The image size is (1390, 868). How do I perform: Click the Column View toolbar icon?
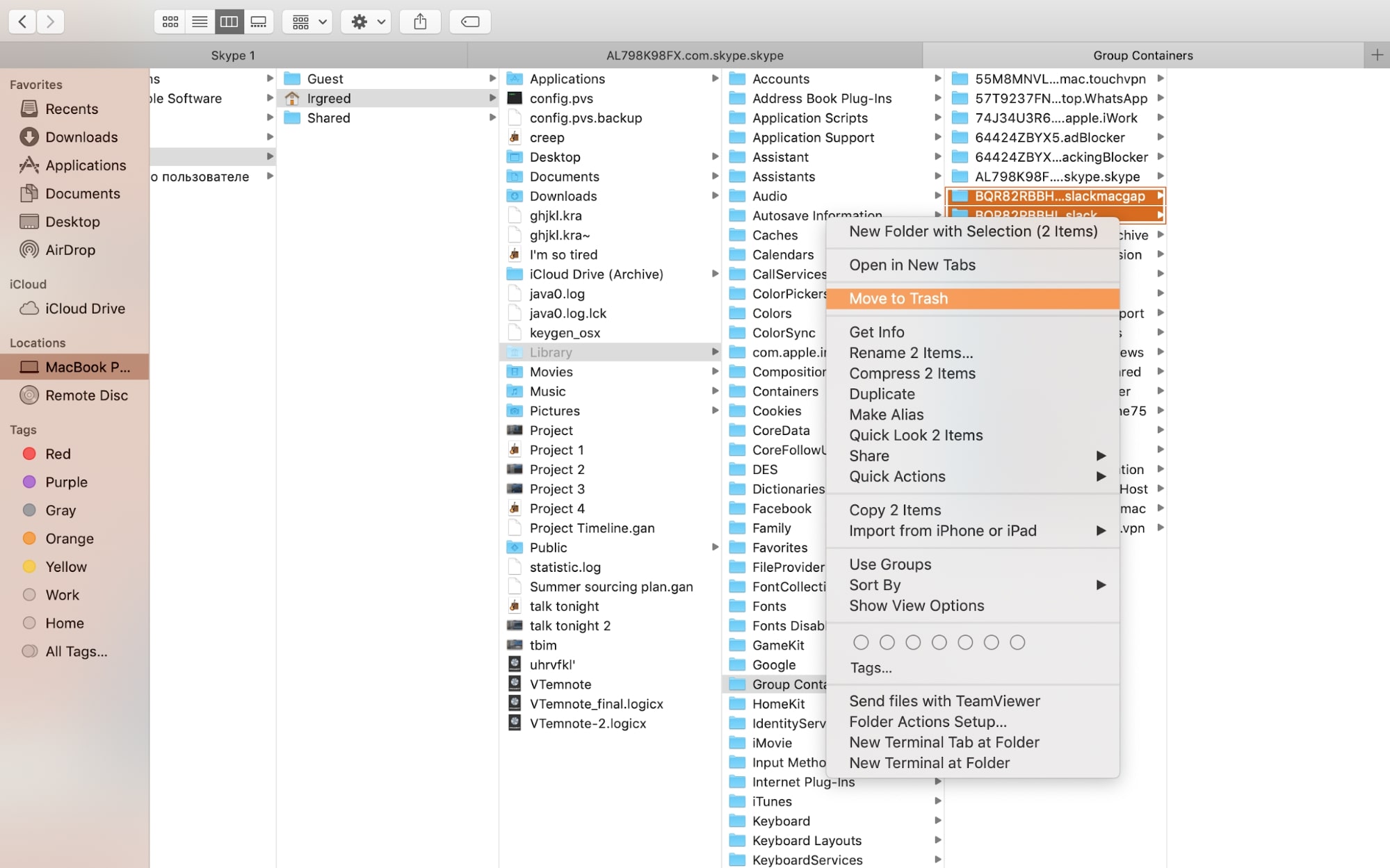pos(229,21)
